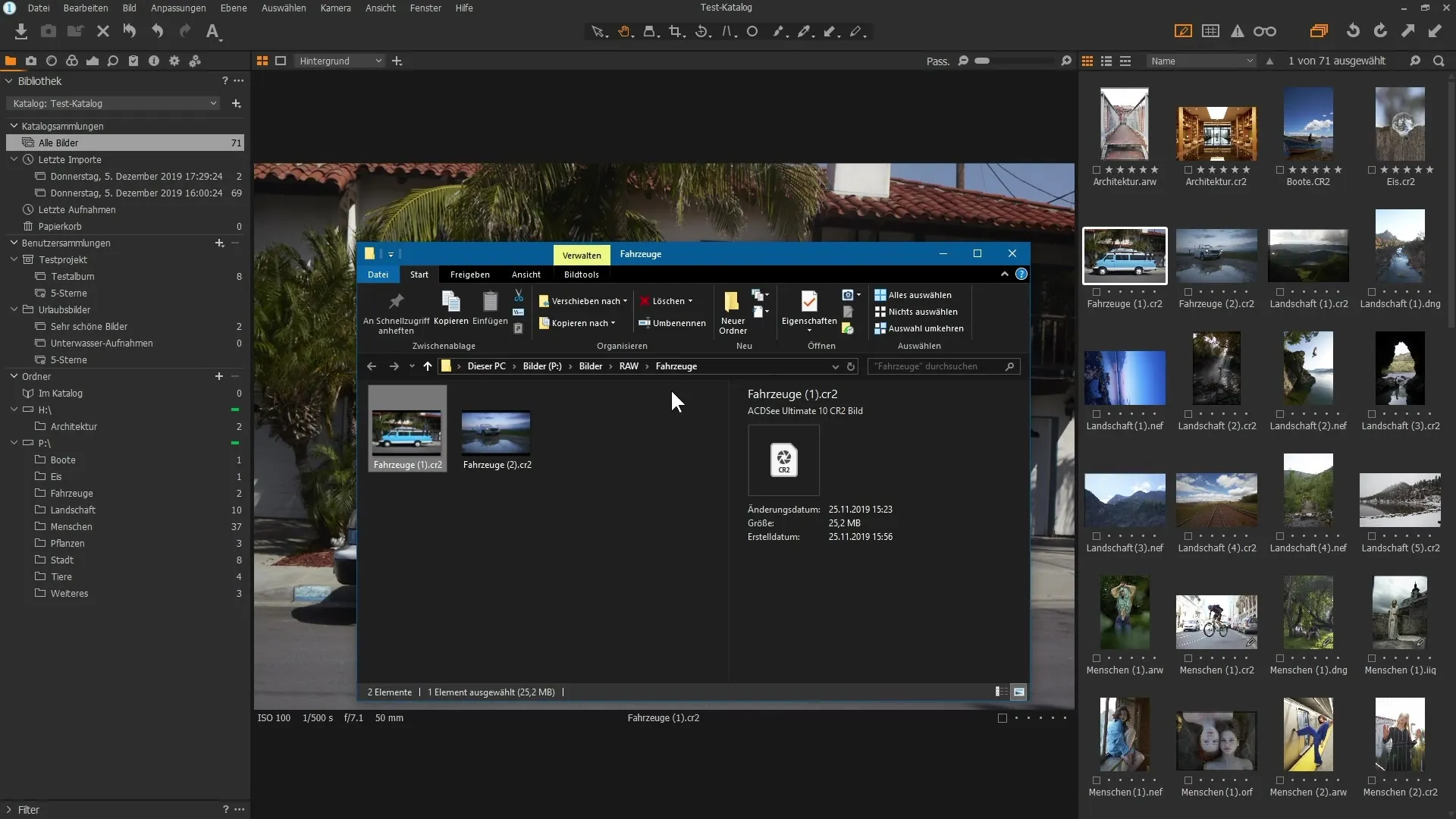
Task: Click Eigenschaften button in Explorer ribbon
Action: click(809, 312)
